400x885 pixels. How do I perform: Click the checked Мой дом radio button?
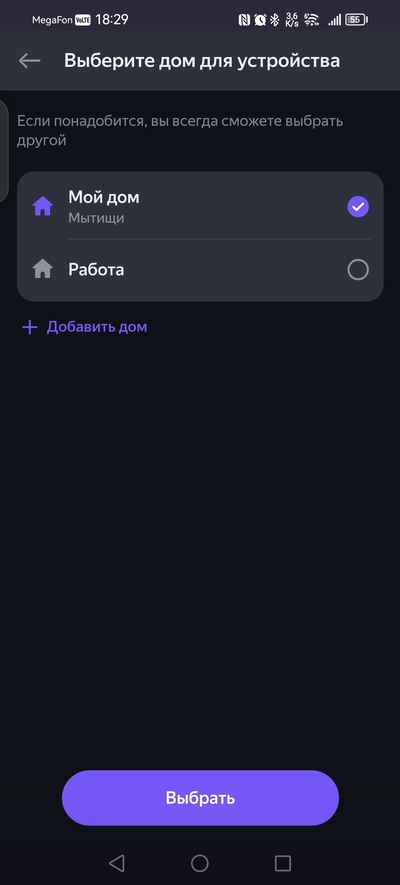click(x=358, y=207)
